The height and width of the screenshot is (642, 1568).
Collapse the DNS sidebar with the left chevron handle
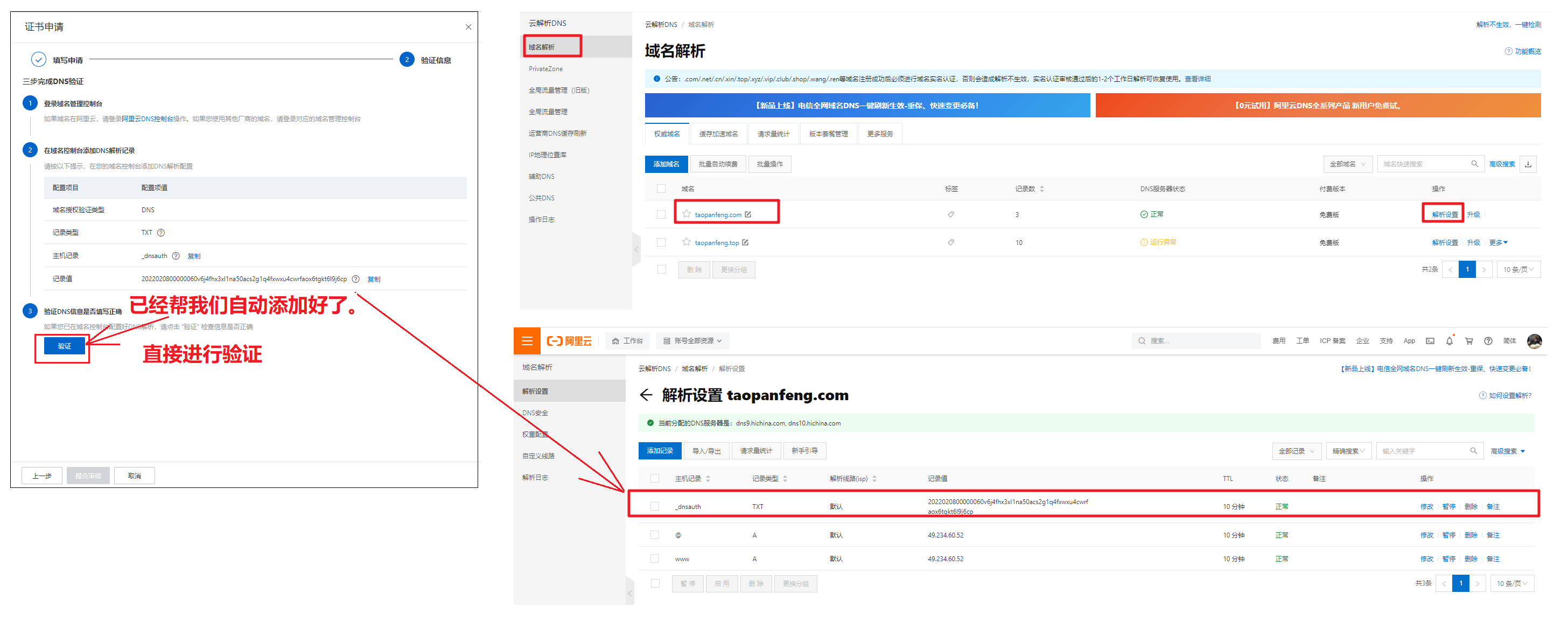[636, 249]
